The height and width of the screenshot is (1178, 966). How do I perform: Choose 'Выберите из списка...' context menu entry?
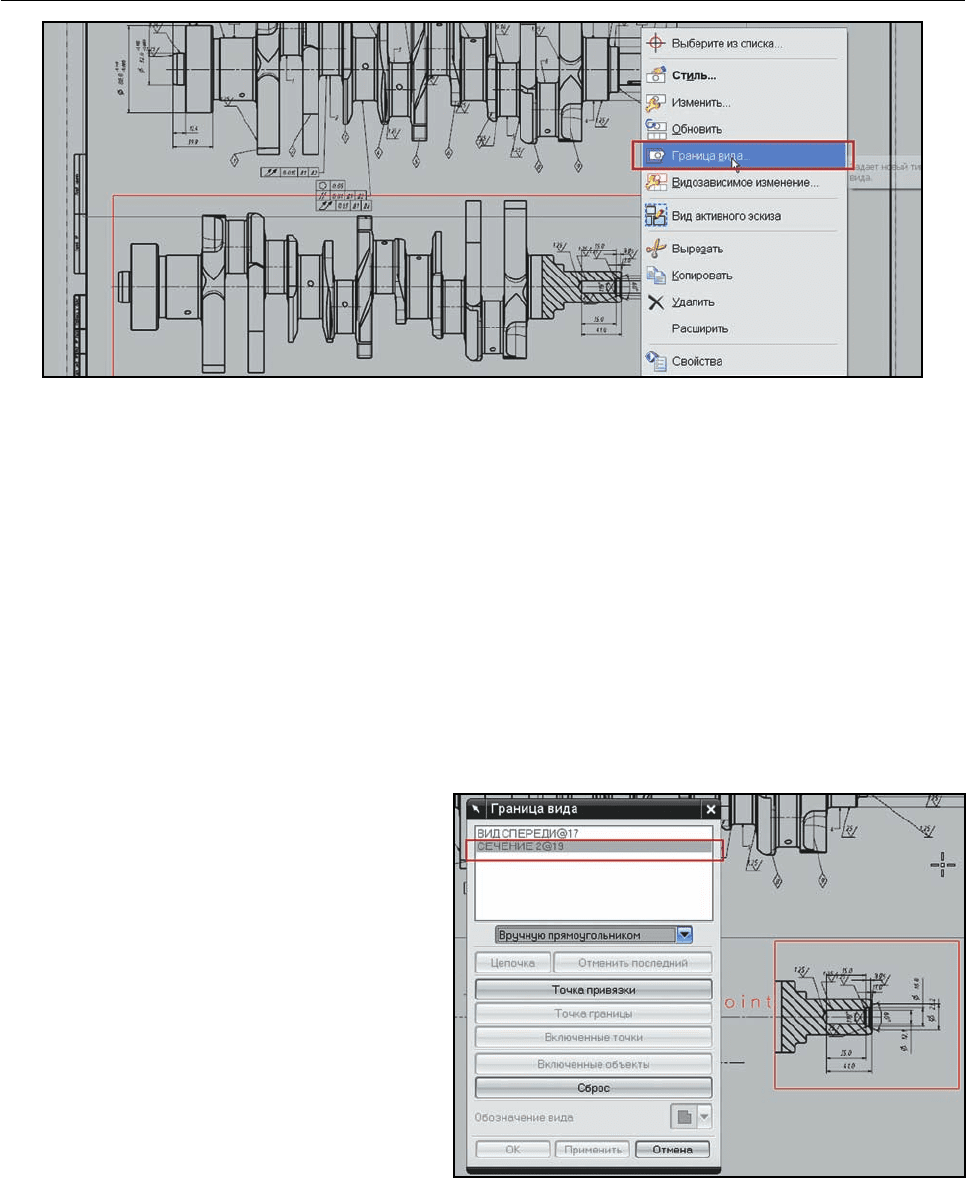click(744, 44)
